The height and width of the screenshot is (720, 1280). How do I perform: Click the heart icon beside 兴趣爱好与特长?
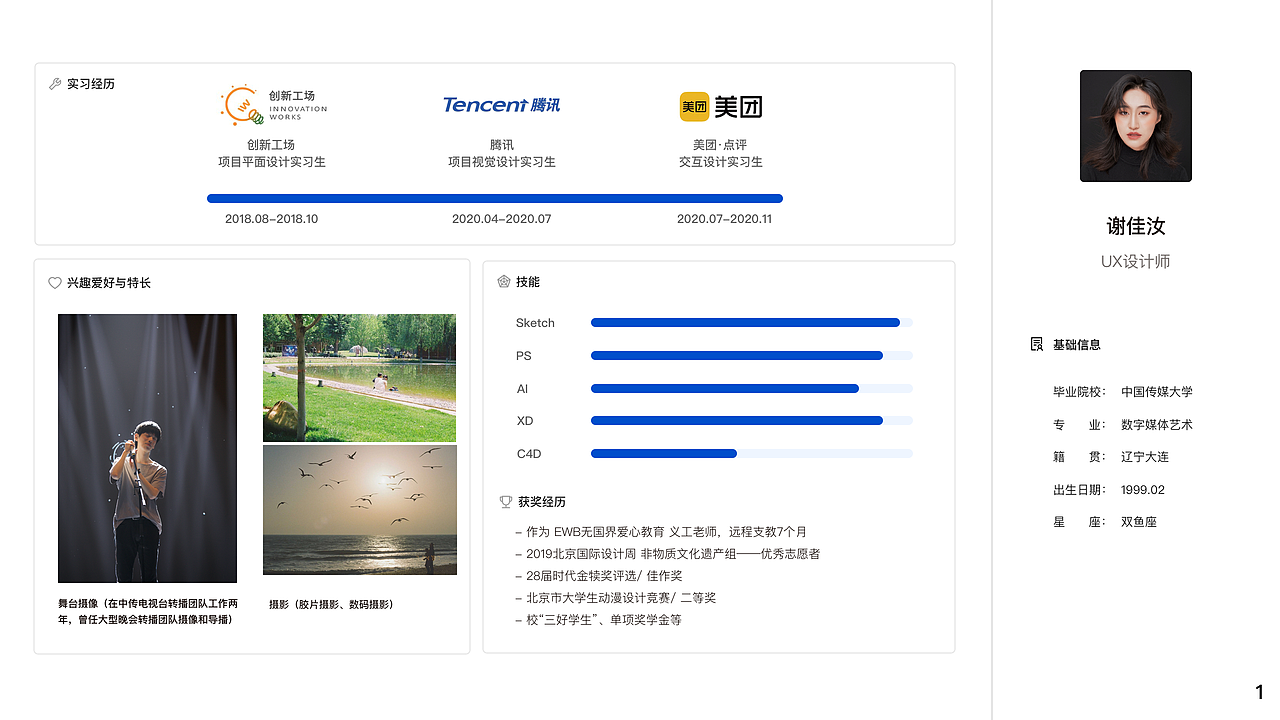pos(55,283)
